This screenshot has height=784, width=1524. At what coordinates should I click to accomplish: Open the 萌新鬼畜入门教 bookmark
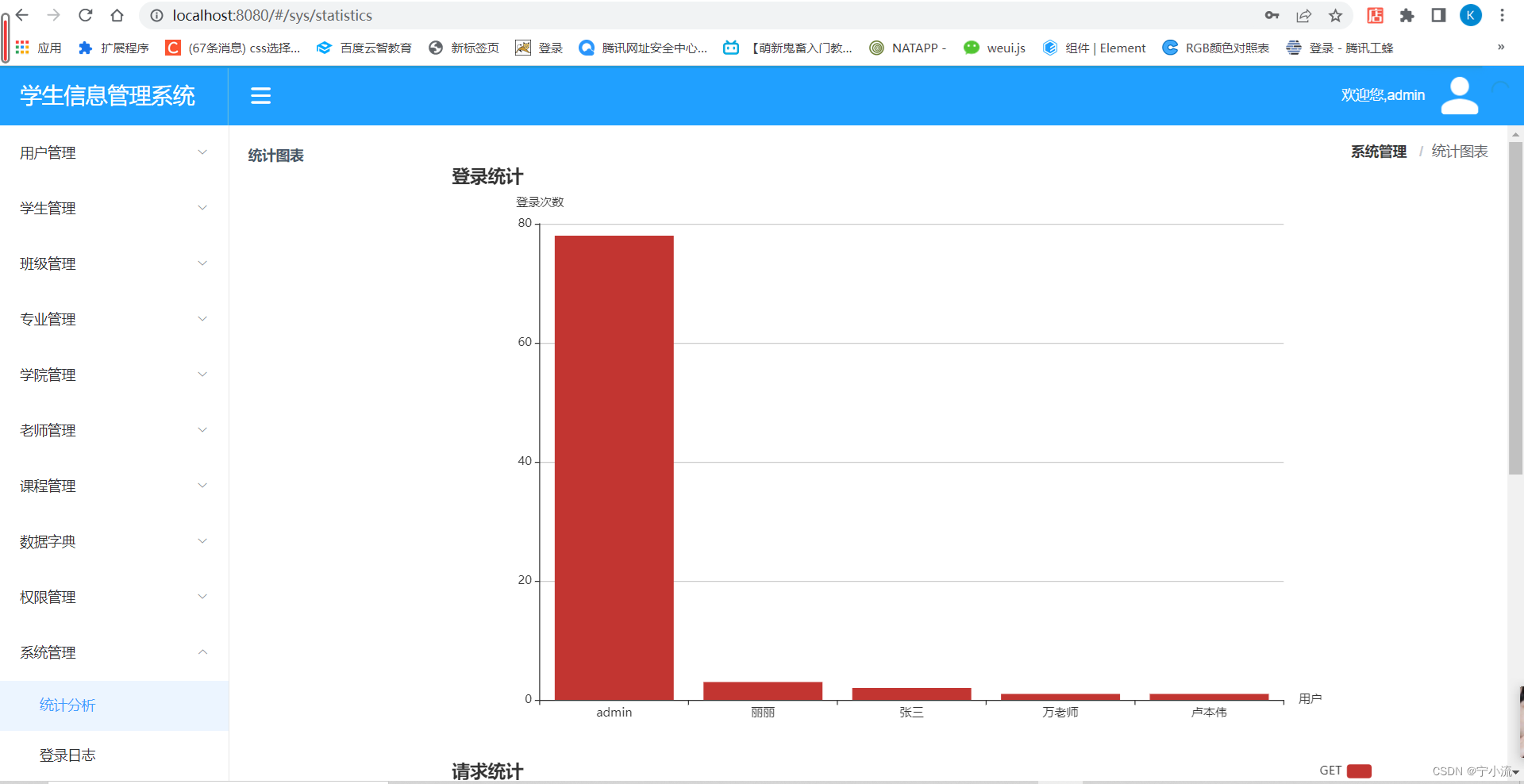pyautogui.click(x=787, y=48)
